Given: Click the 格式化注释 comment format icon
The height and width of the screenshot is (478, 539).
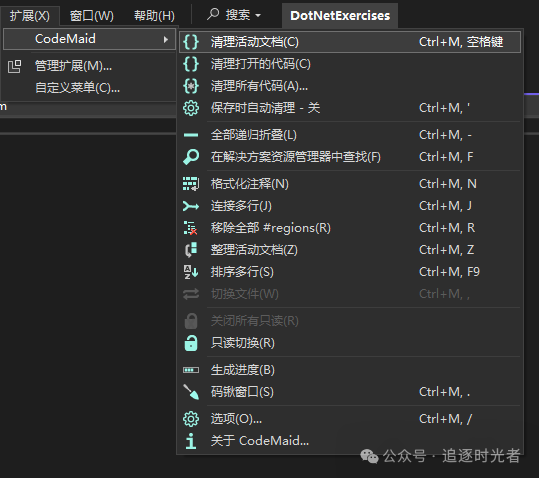Looking at the screenshot, I should coord(191,184).
